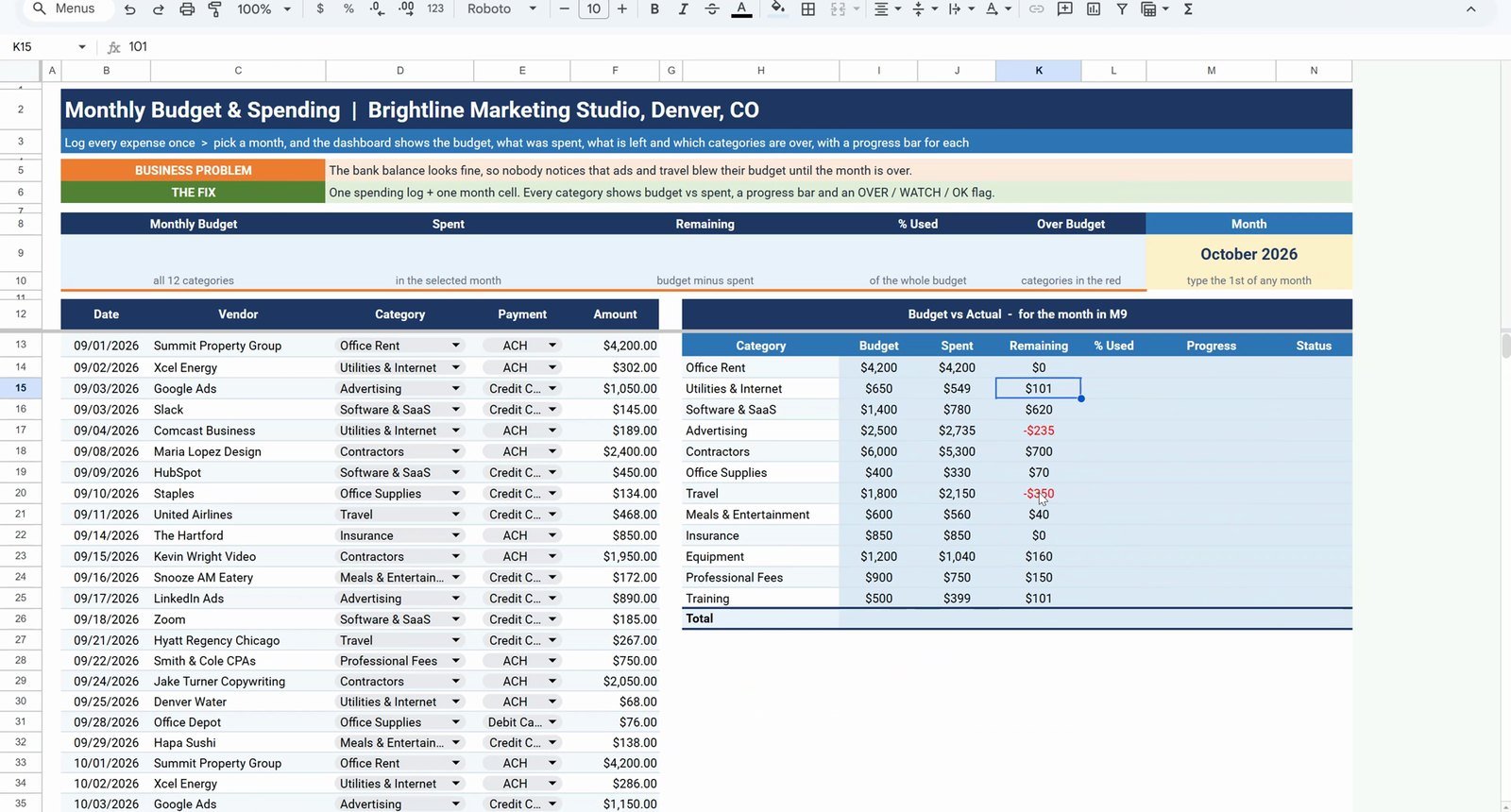This screenshot has height=812, width=1511.
Task: Increase decimal places
Action: (406, 9)
